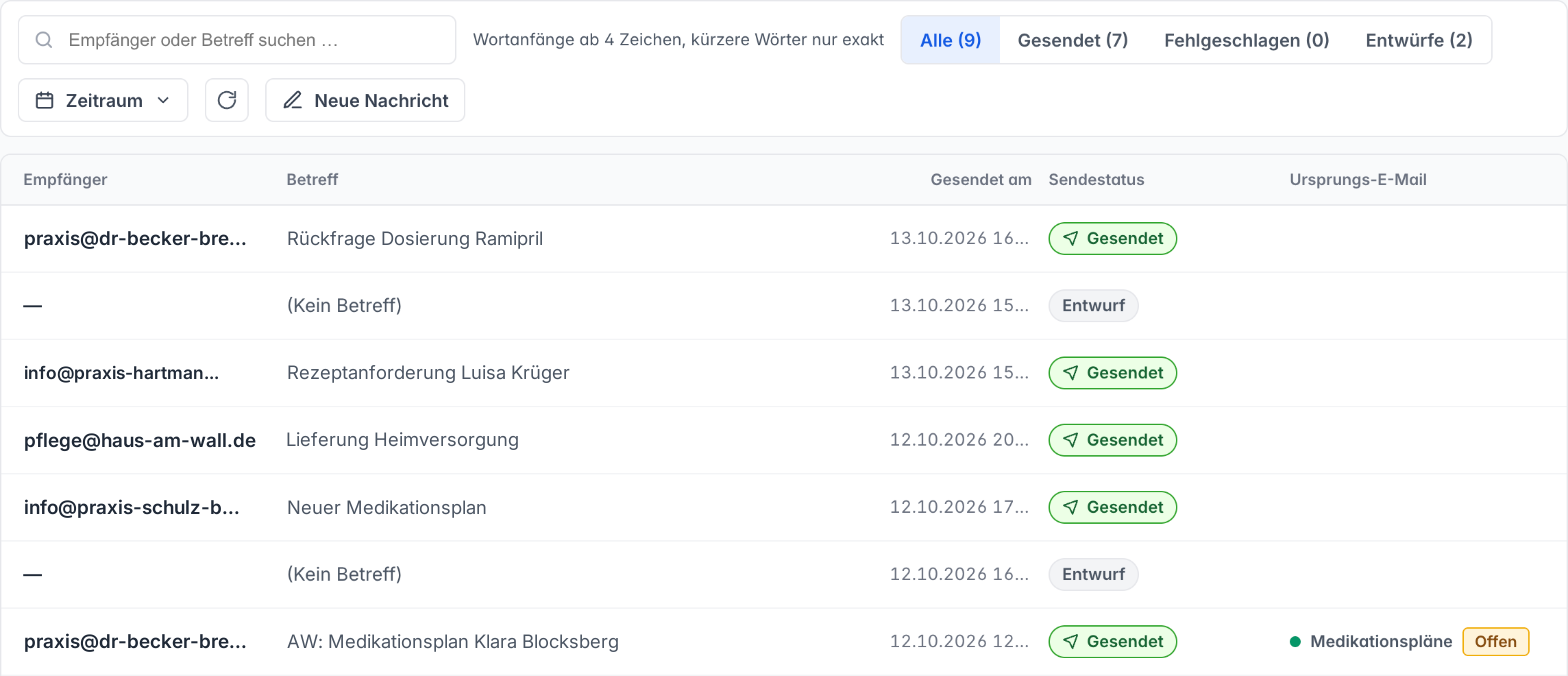The image size is (1568, 676).
Task: Click the Sendestatus column header
Action: [1096, 180]
